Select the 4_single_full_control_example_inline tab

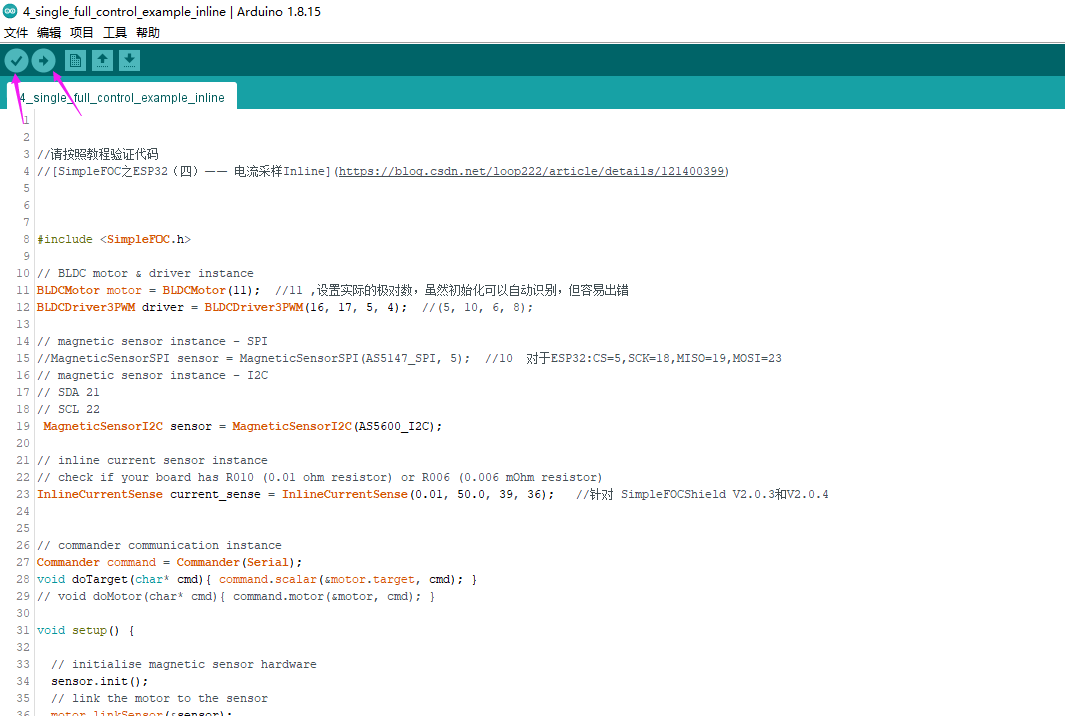coord(120,97)
